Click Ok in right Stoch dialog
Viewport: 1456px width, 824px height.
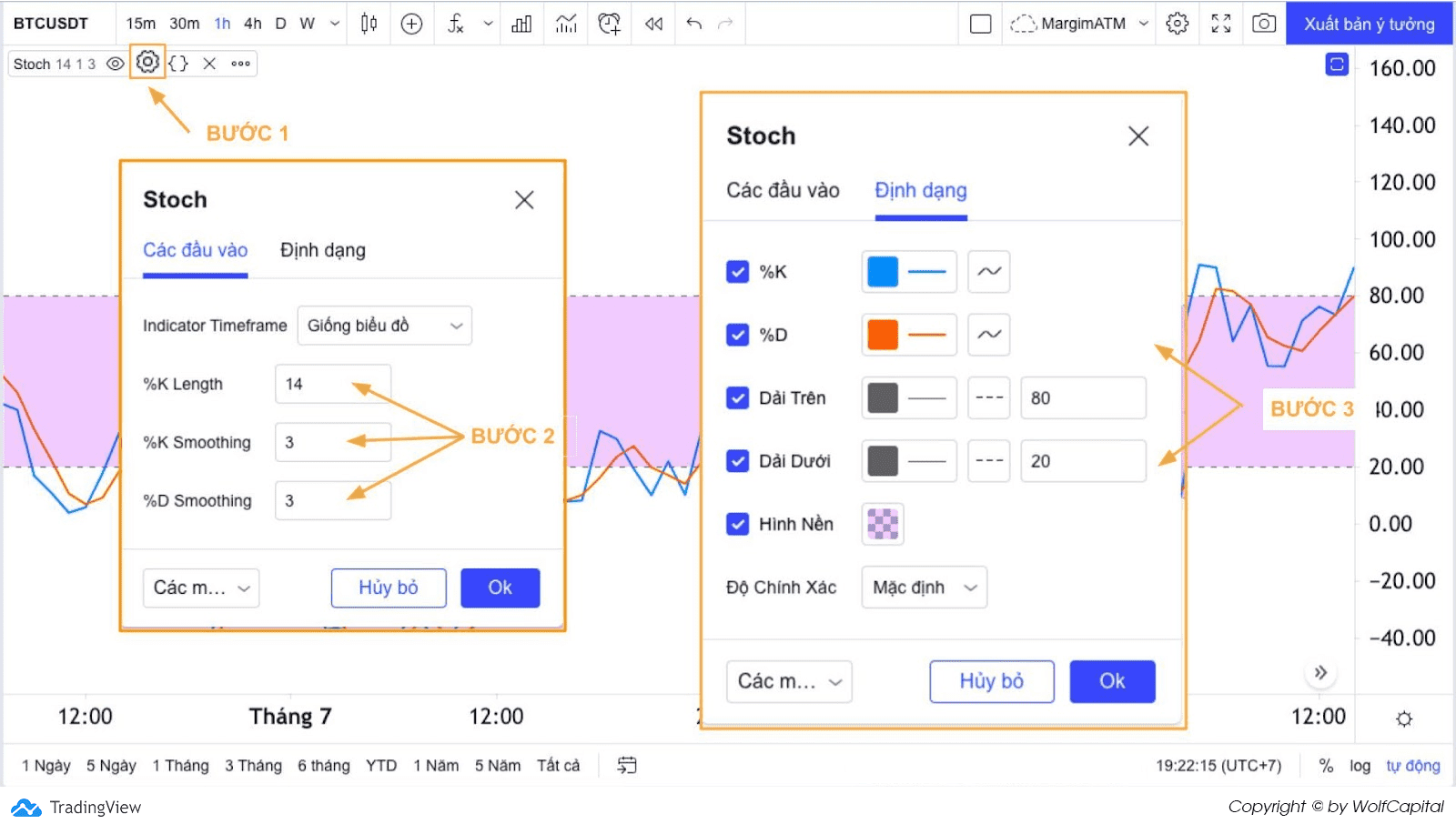1112,681
